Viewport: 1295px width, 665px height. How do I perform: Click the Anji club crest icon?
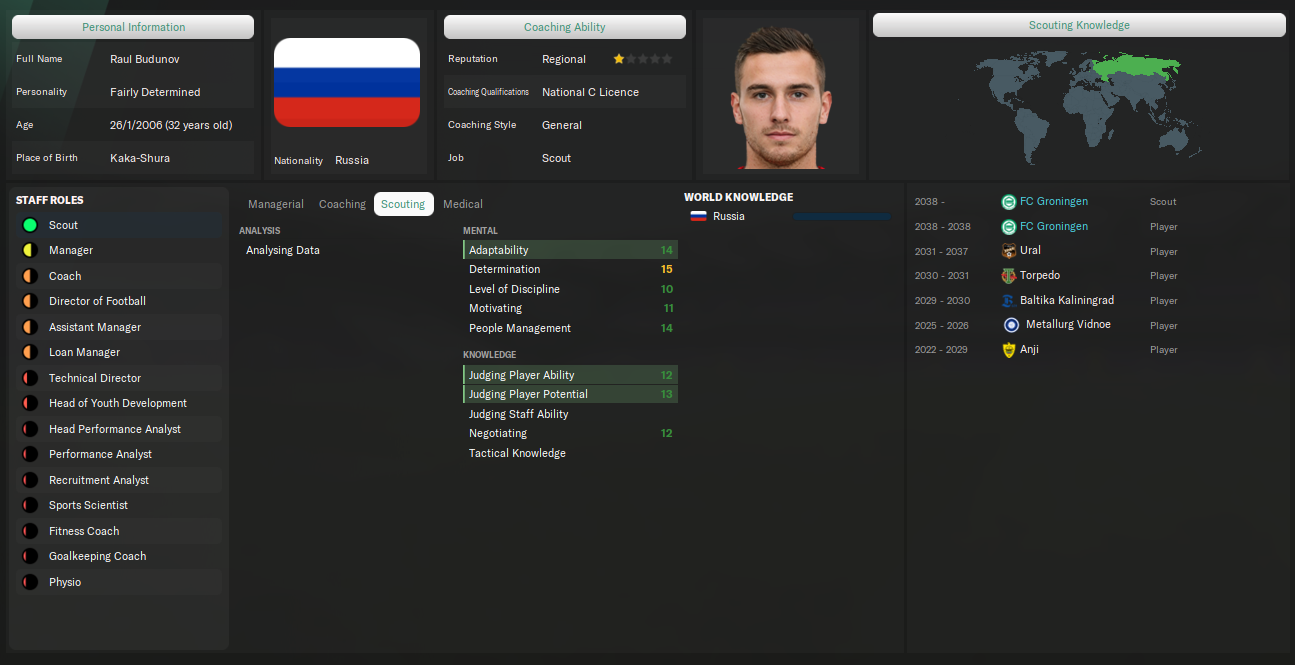point(1008,350)
